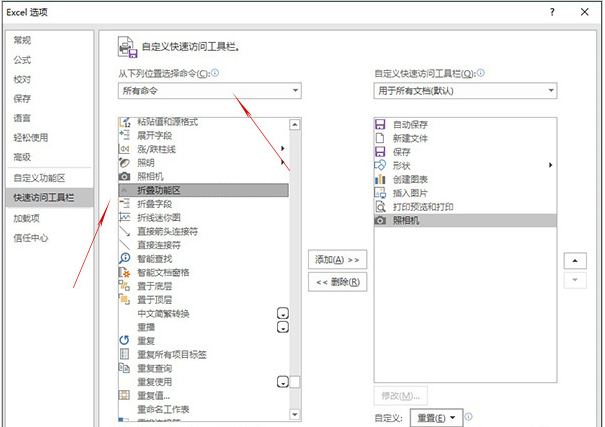
Task: Click the 粘贴值和源格式 command icon
Action: point(125,122)
